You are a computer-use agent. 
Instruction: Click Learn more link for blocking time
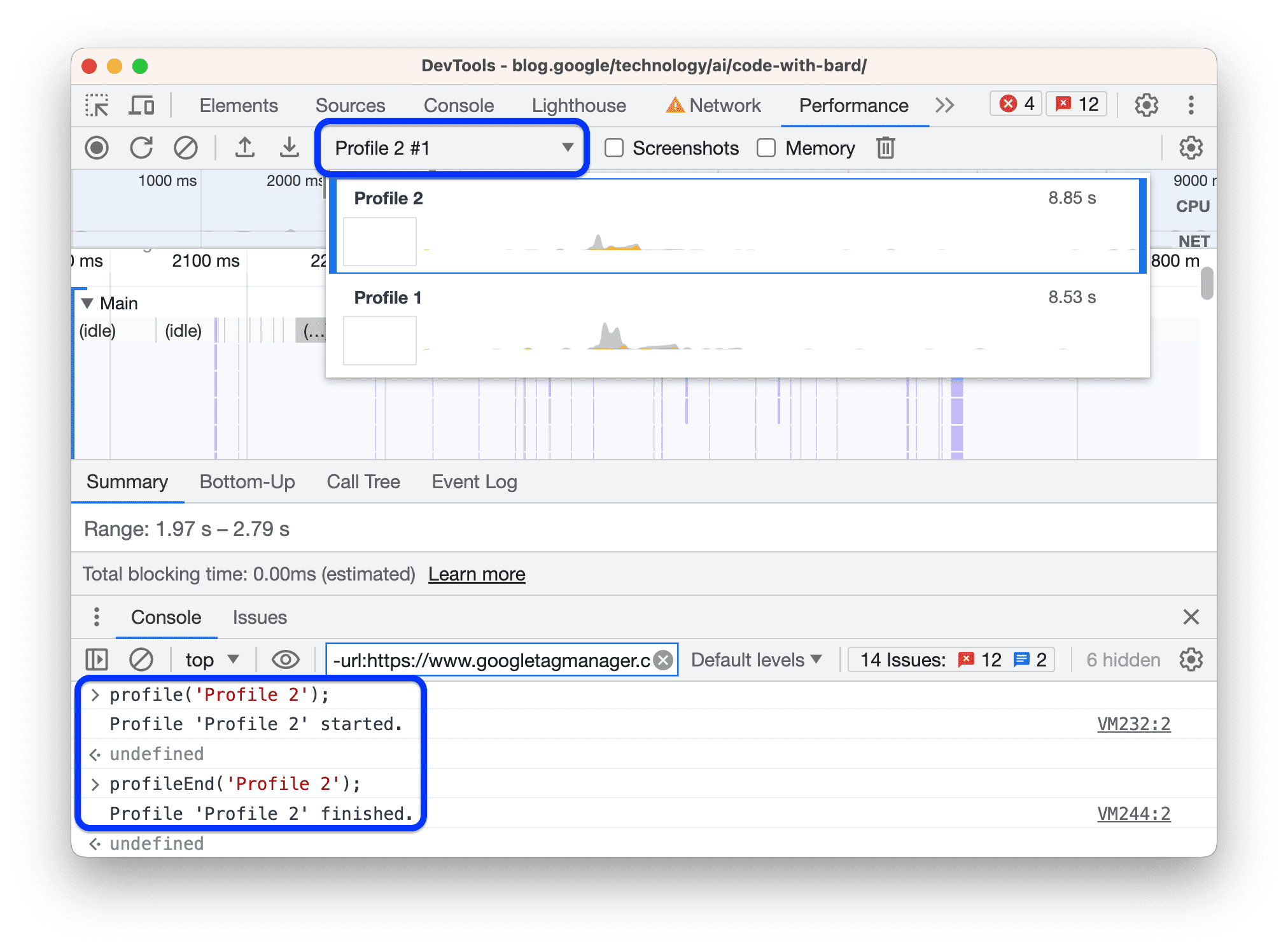click(x=477, y=574)
